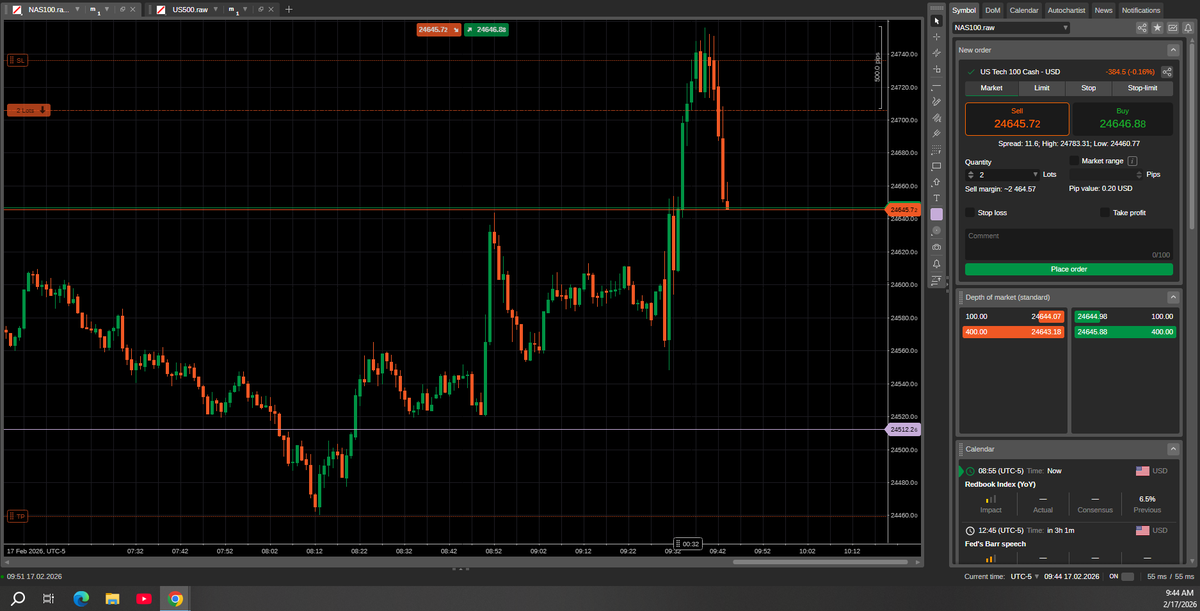
Task: Click share icon next to -384.5 change
Action: 1166,72
